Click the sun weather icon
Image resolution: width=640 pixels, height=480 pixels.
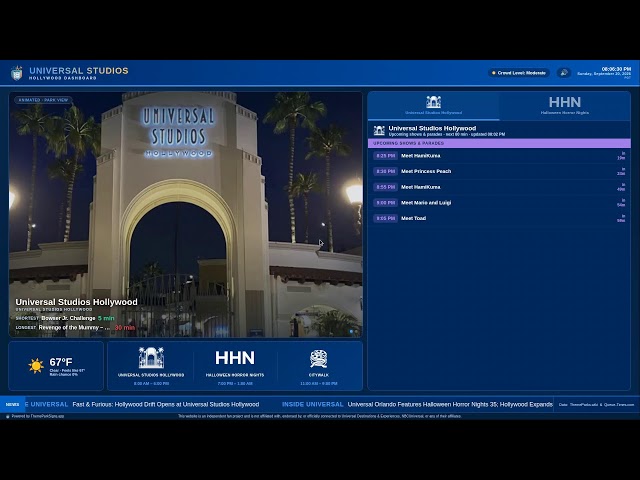pyautogui.click(x=36, y=365)
